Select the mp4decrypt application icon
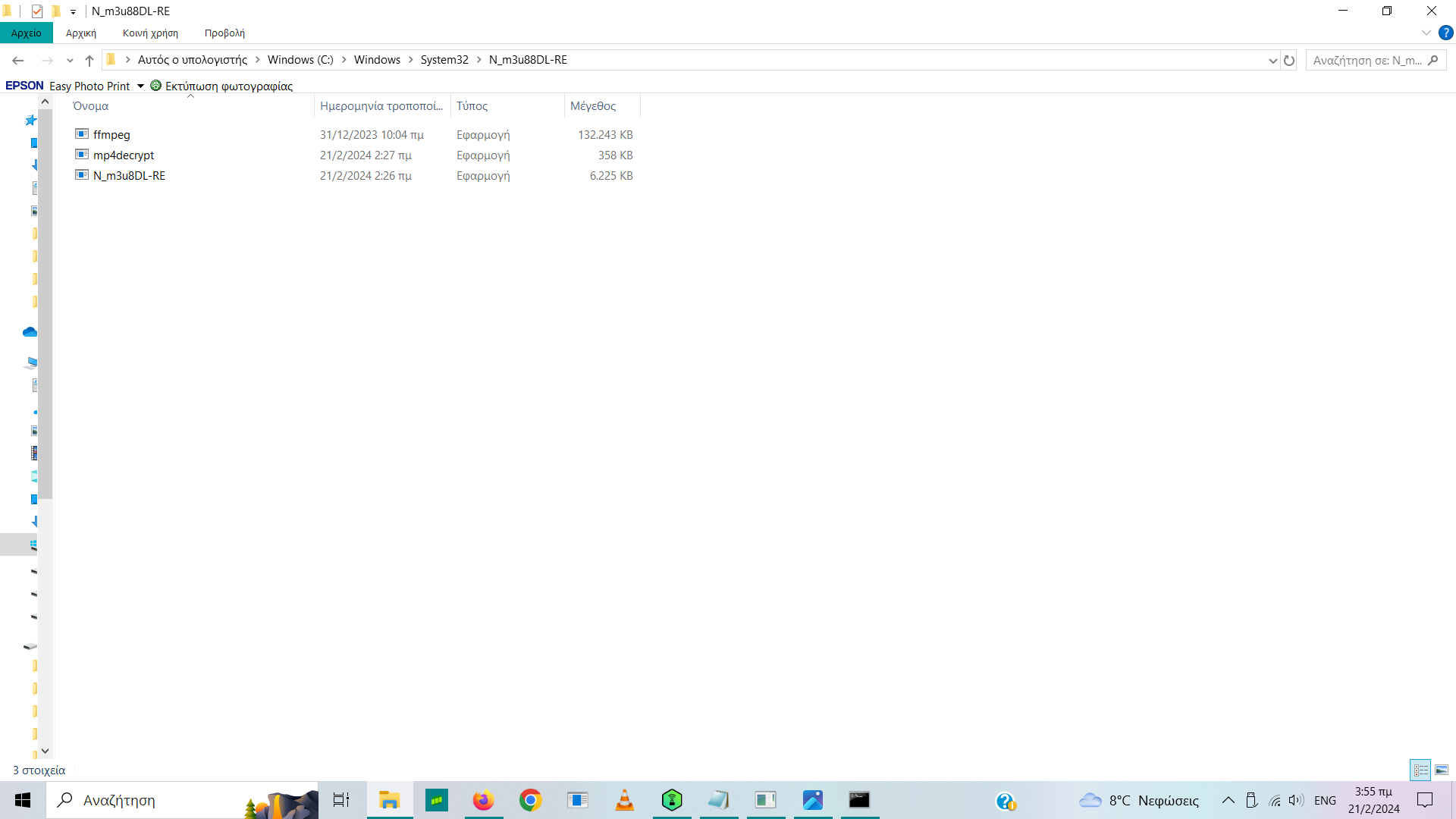Viewport: 1456px width, 819px height. [x=82, y=155]
